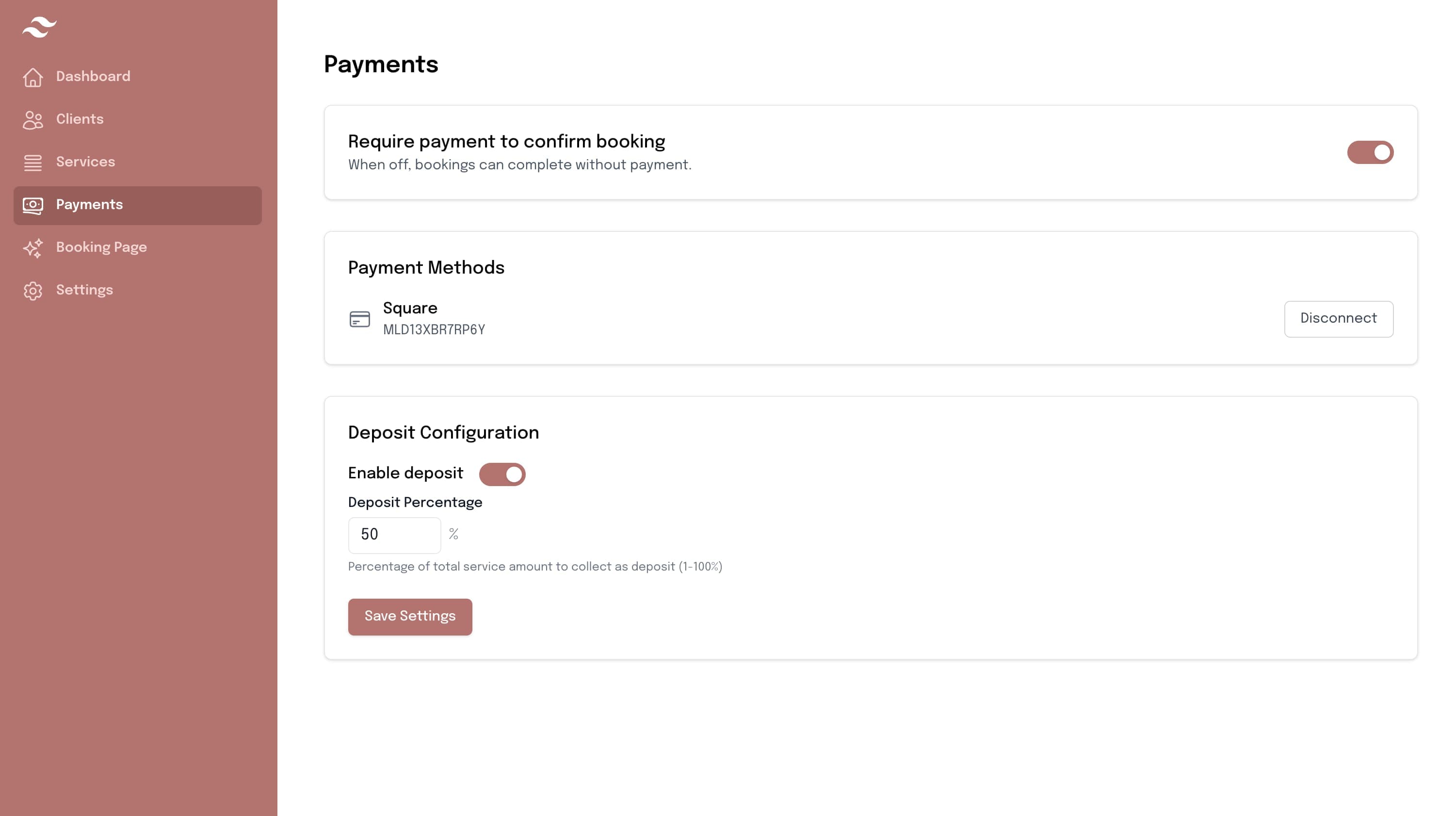This screenshot has width=1456, height=816.
Task: Open the Services section
Action: (x=85, y=163)
